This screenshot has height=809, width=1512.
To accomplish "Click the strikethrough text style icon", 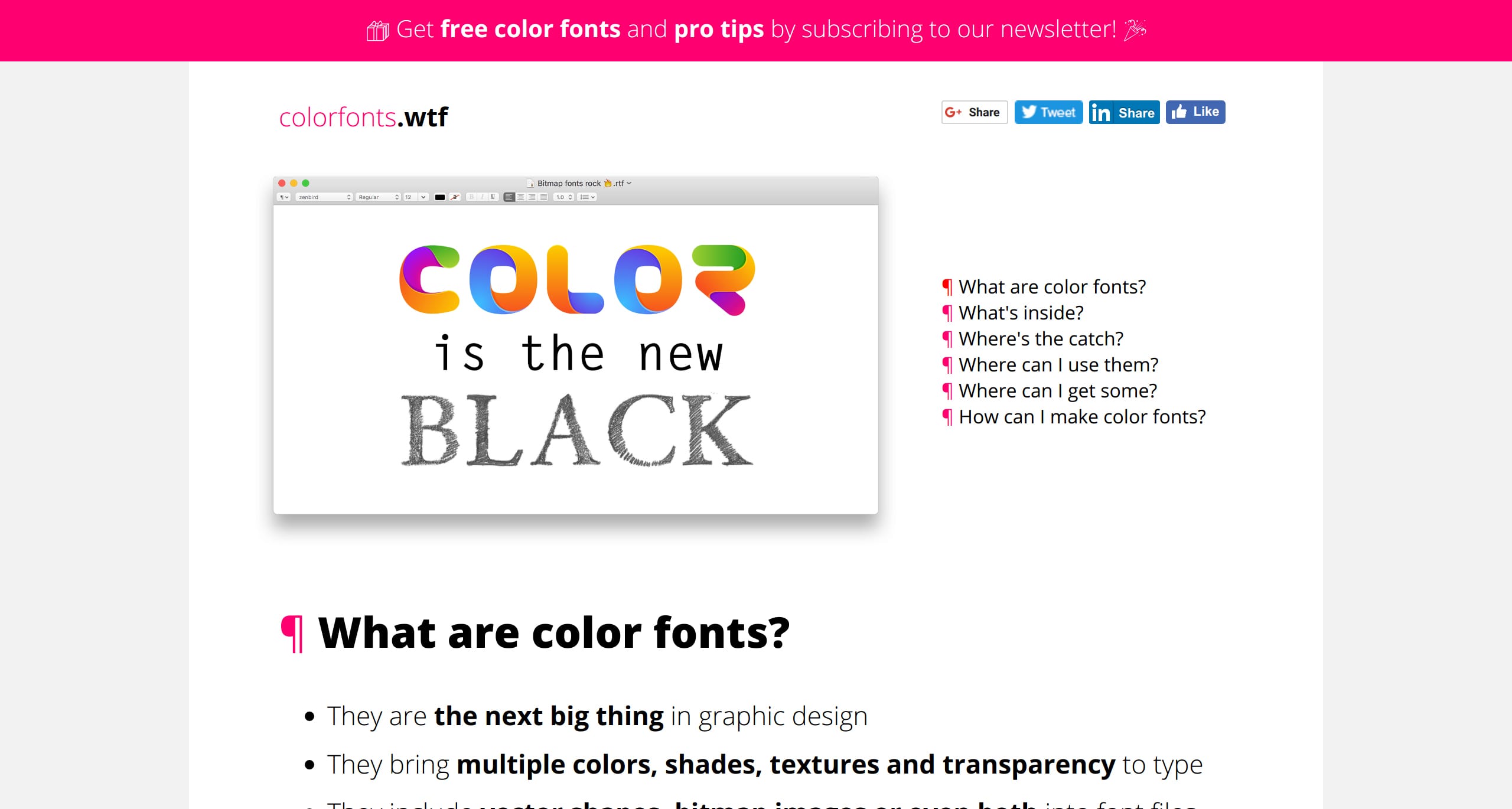I will 454,197.
